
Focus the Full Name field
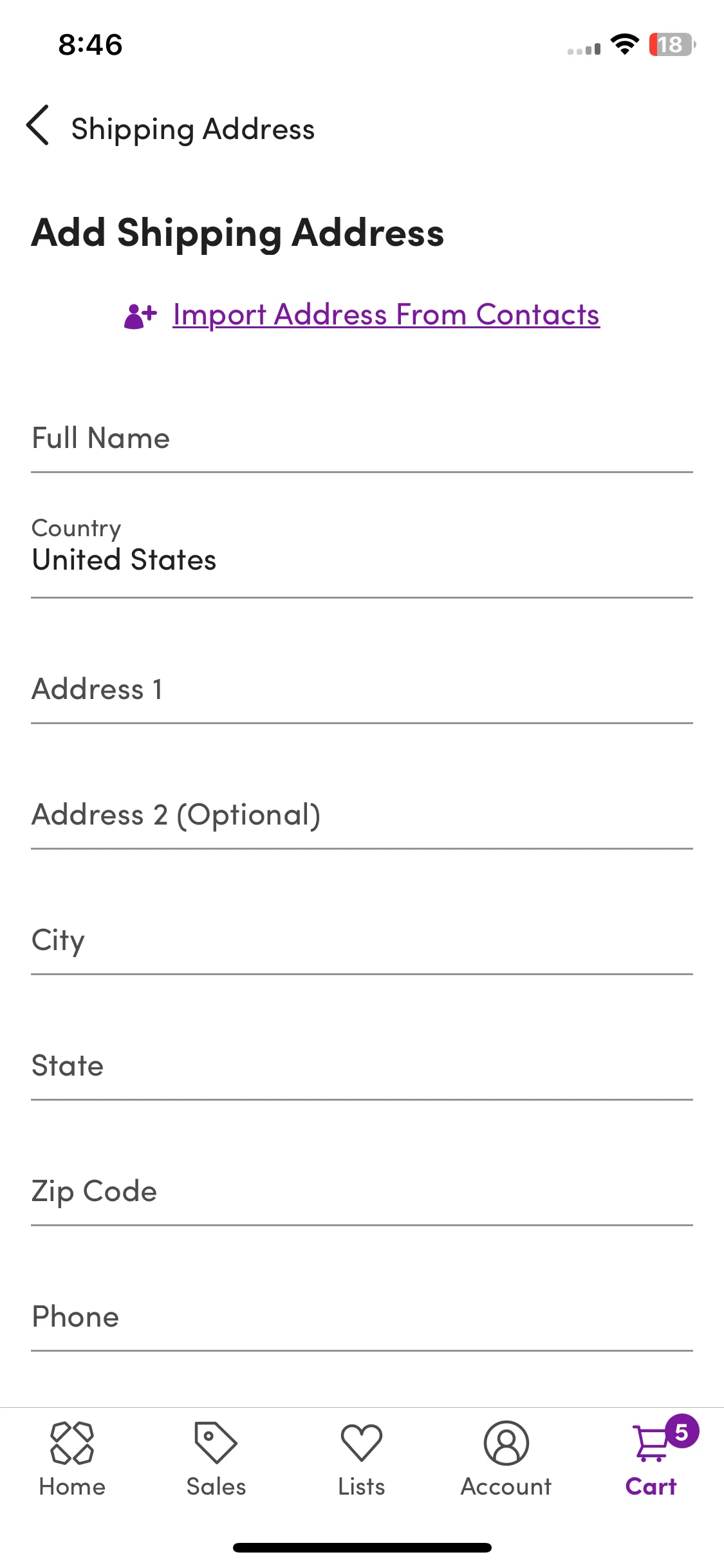(362, 438)
